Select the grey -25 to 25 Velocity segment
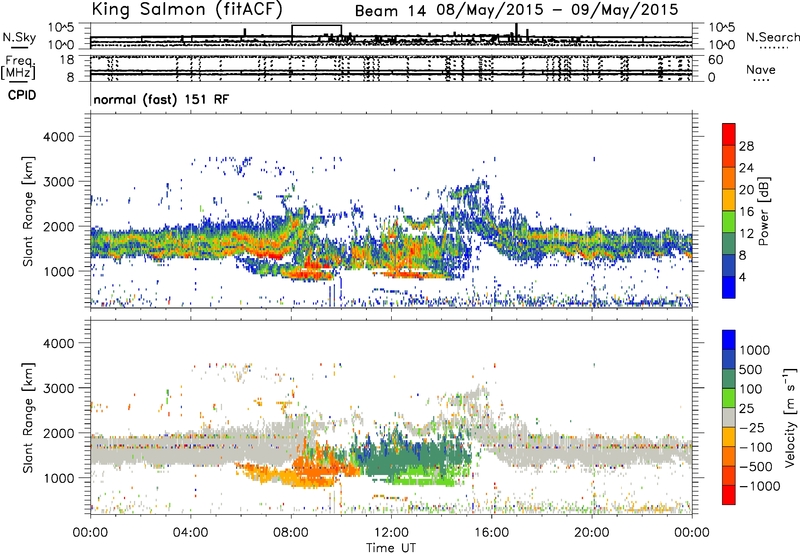Screen dimensions: 800x554 tap(729, 418)
